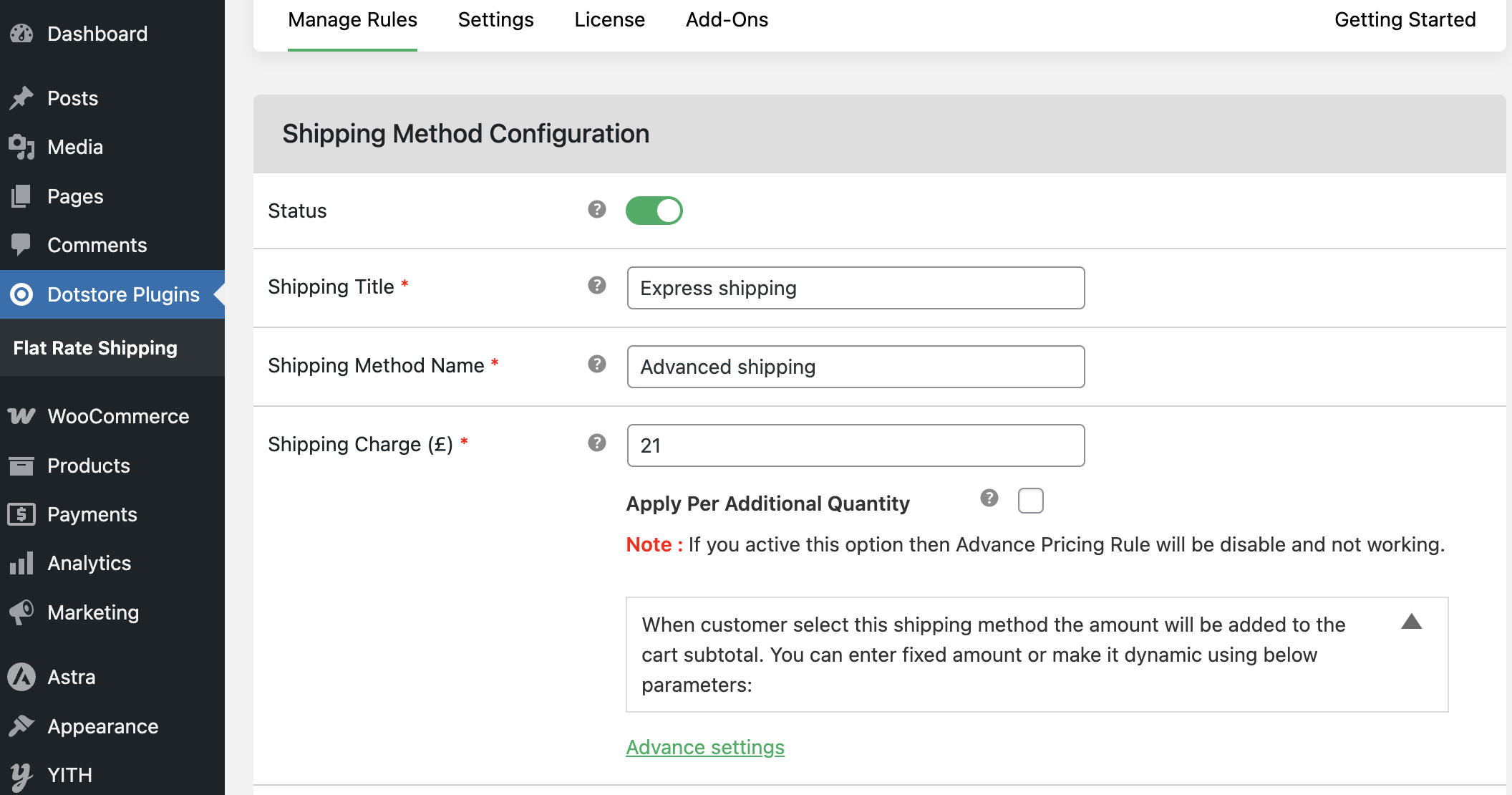The image size is (1512, 795).
Task: Open the Getting Started tab
Action: 1405,20
